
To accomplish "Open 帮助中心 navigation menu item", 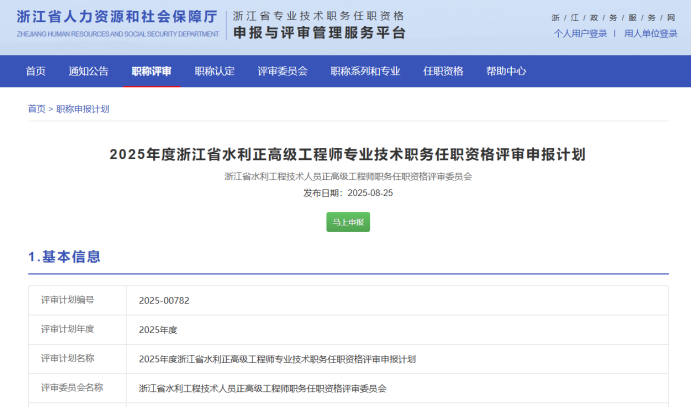I will (x=506, y=71).
